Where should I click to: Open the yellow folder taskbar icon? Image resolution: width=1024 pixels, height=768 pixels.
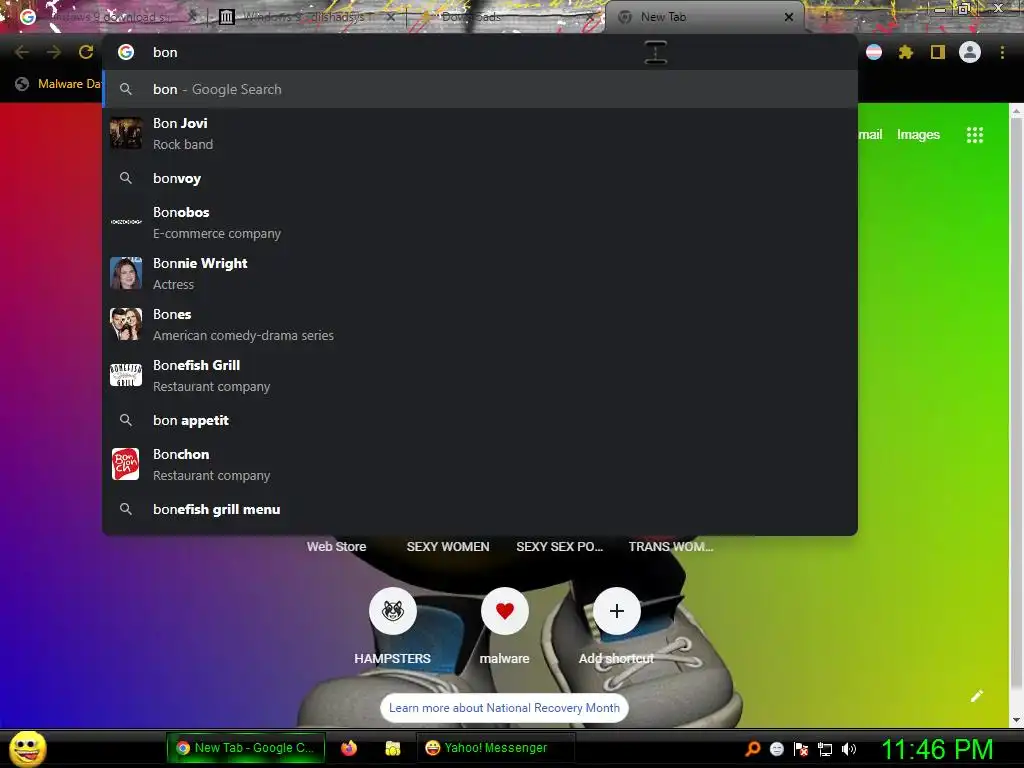coord(392,748)
